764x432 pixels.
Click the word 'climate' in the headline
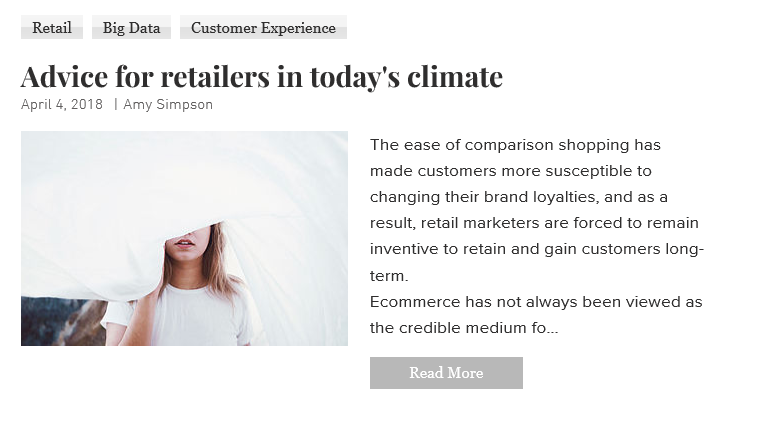(x=455, y=76)
